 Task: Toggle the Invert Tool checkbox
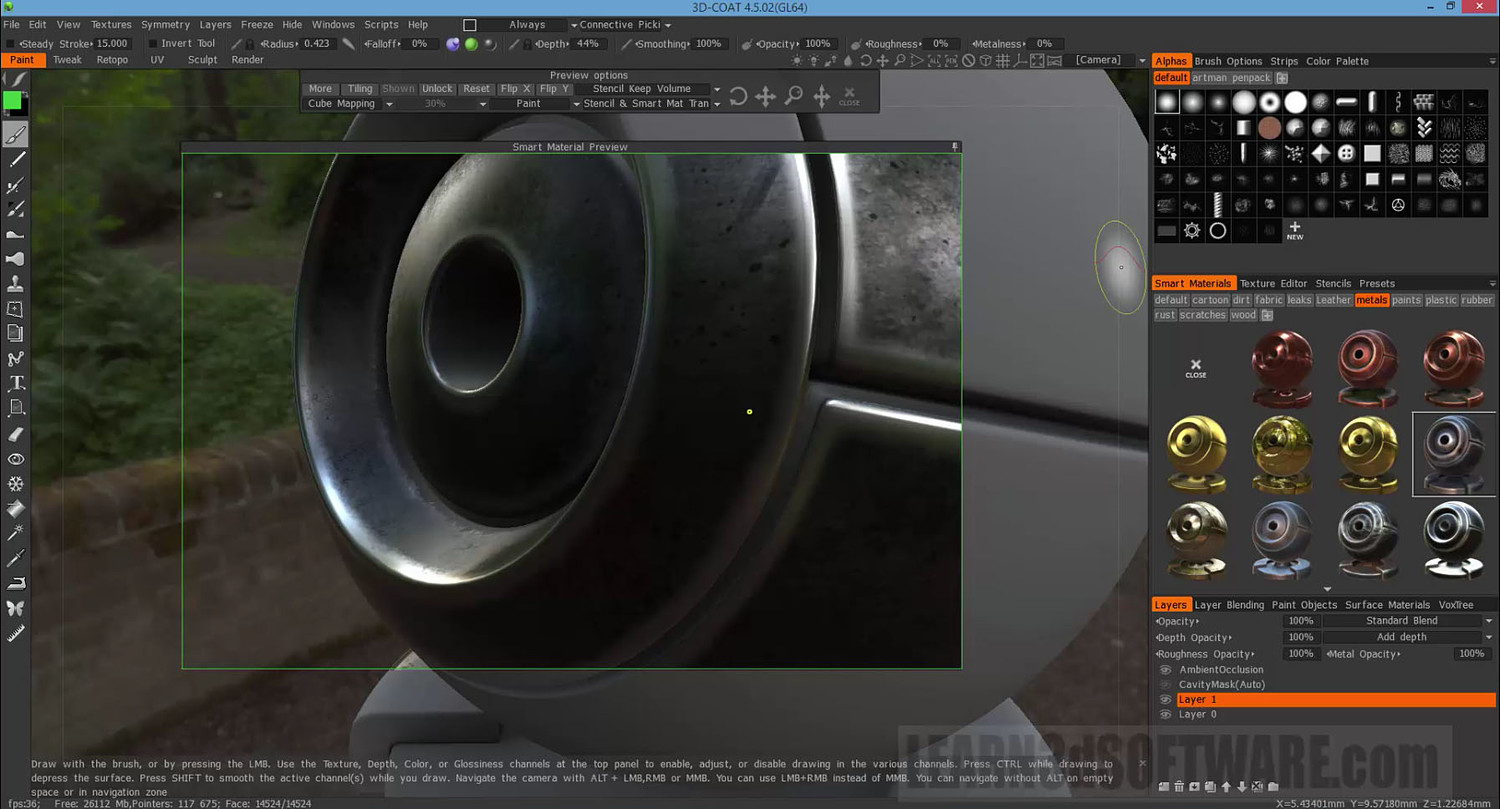tap(152, 44)
